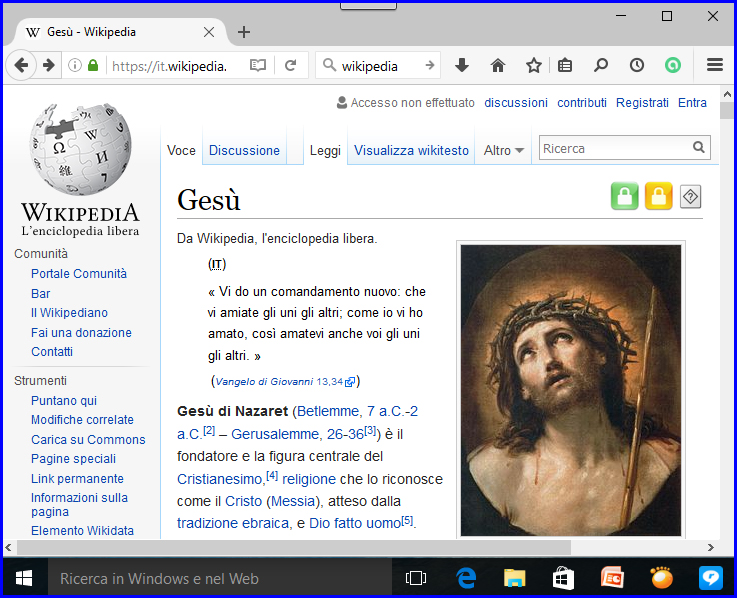Click the Wikipedia Ricerca magnifier button
Image resolution: width=737 pixels, height=598 pixels.
(x=698, y=148)
